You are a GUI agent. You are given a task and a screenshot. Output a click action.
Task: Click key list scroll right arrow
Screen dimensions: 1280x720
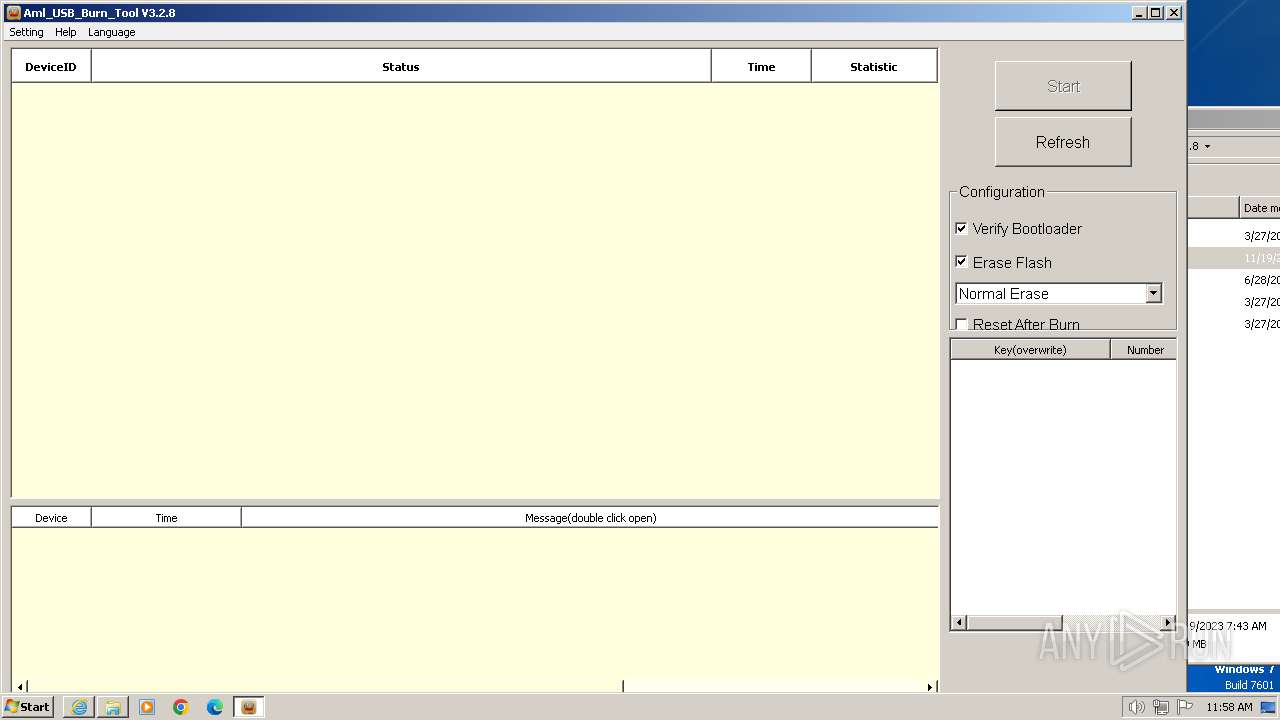click(1167, 623)
